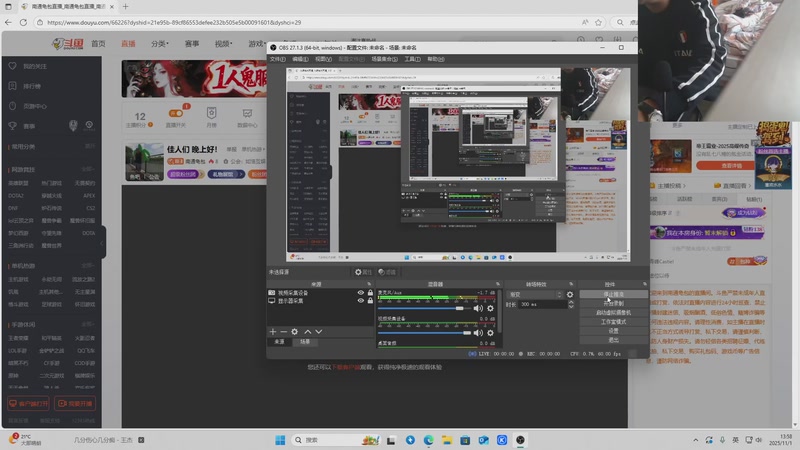Go back in the browser
The image size is (800, 450).
coord(8,22)
